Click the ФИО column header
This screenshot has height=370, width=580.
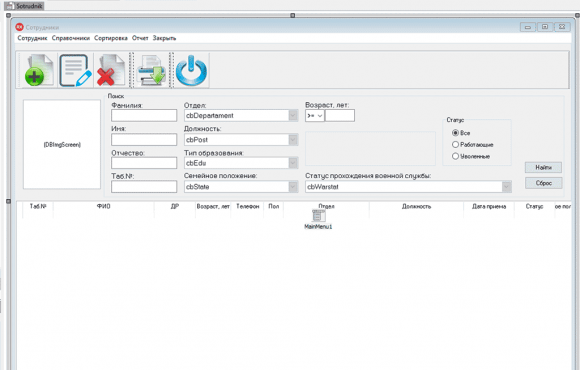click(x=104, y=206)
